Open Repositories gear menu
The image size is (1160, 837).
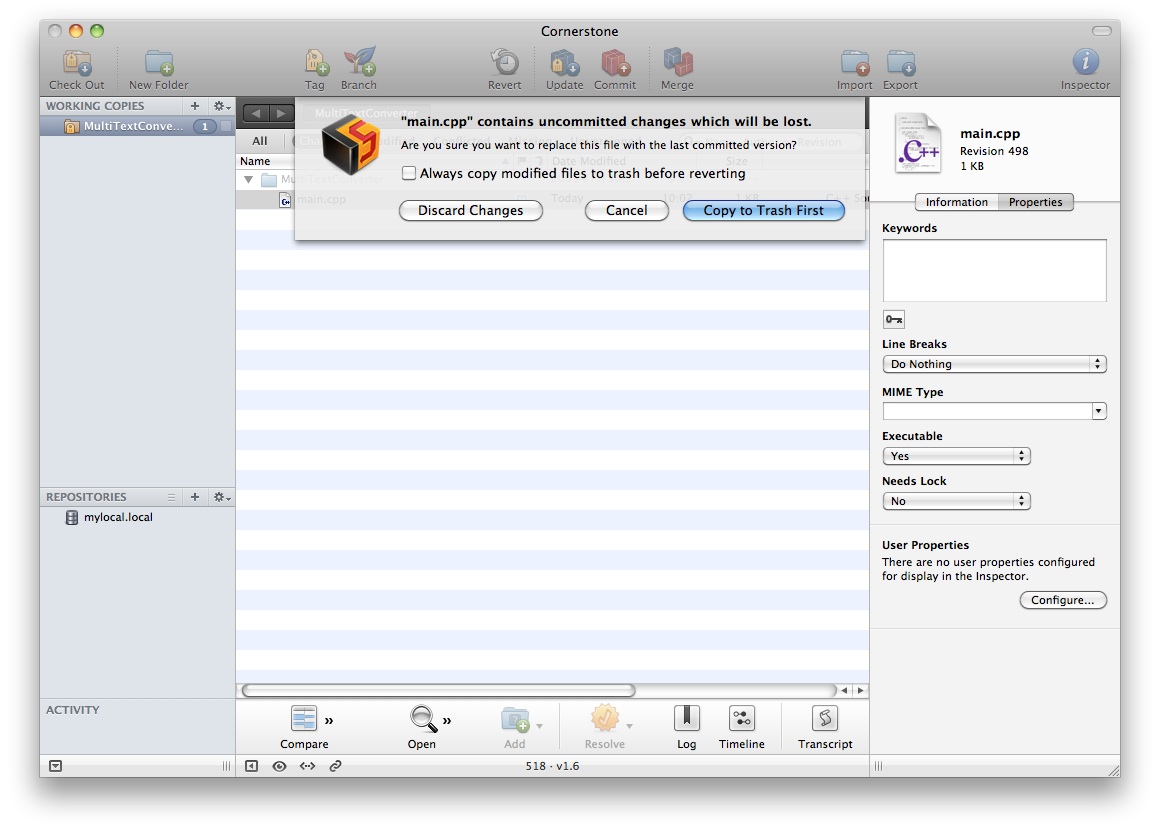point(222,497)
